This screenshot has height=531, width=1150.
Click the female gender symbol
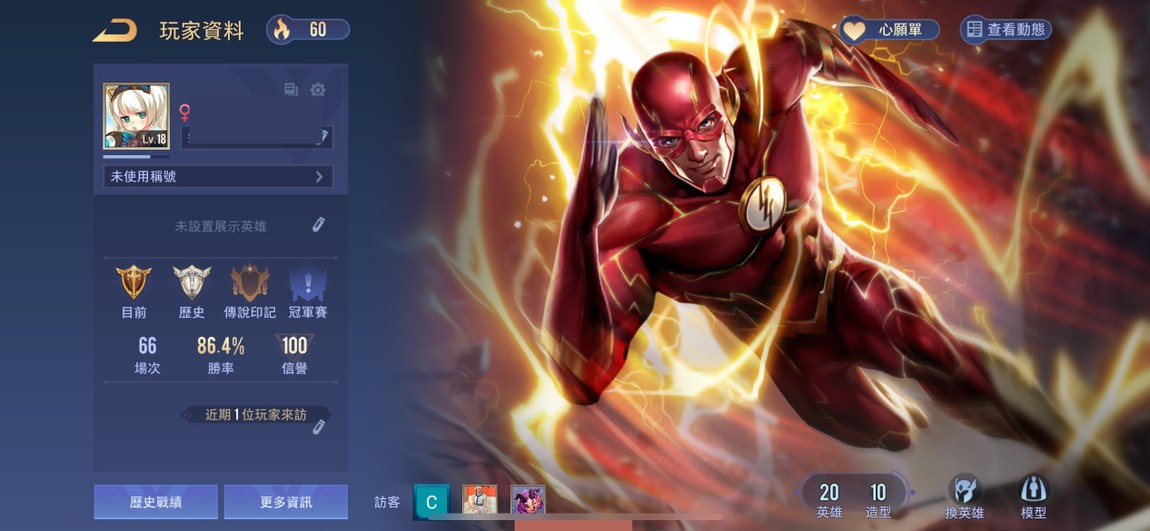click(x=185, y=112)
